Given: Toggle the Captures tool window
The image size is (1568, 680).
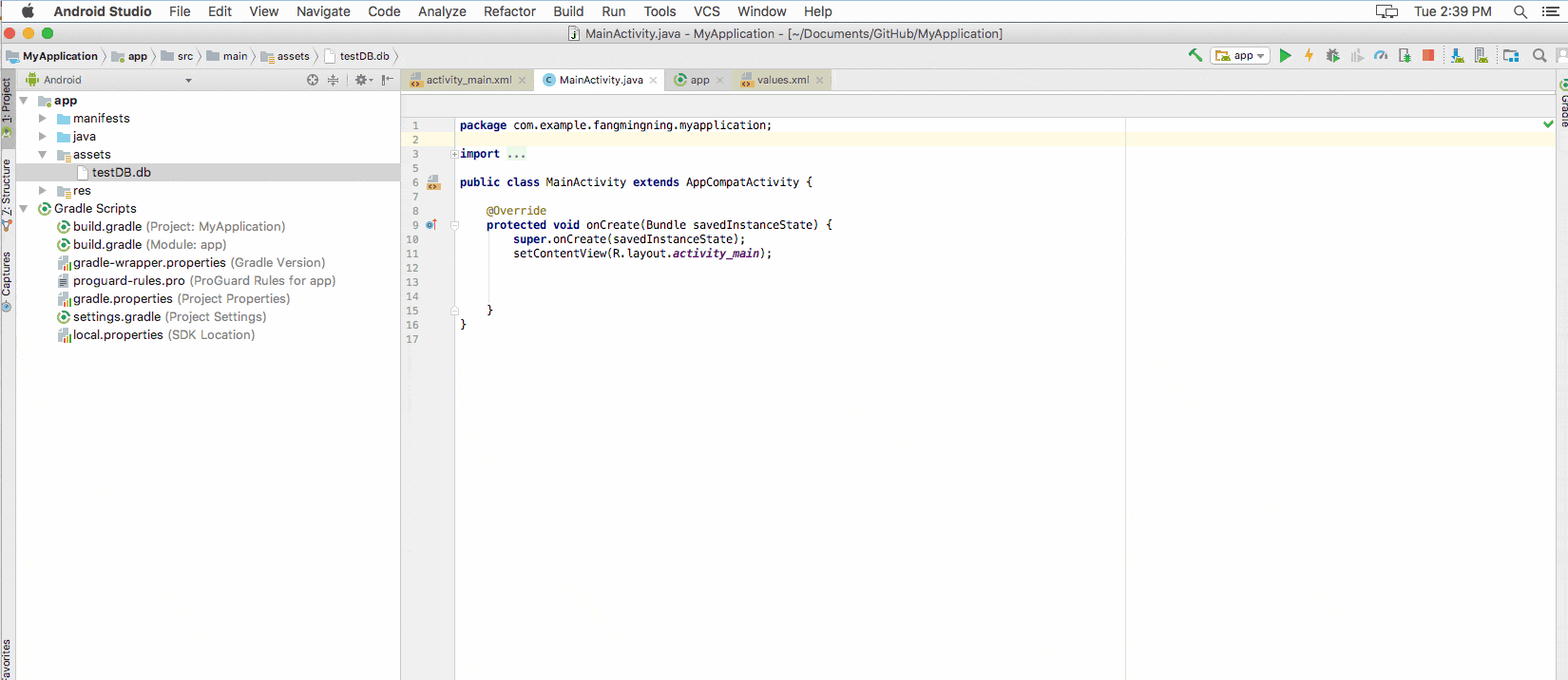Looking at the screenshot, I should tap(7, 281).
